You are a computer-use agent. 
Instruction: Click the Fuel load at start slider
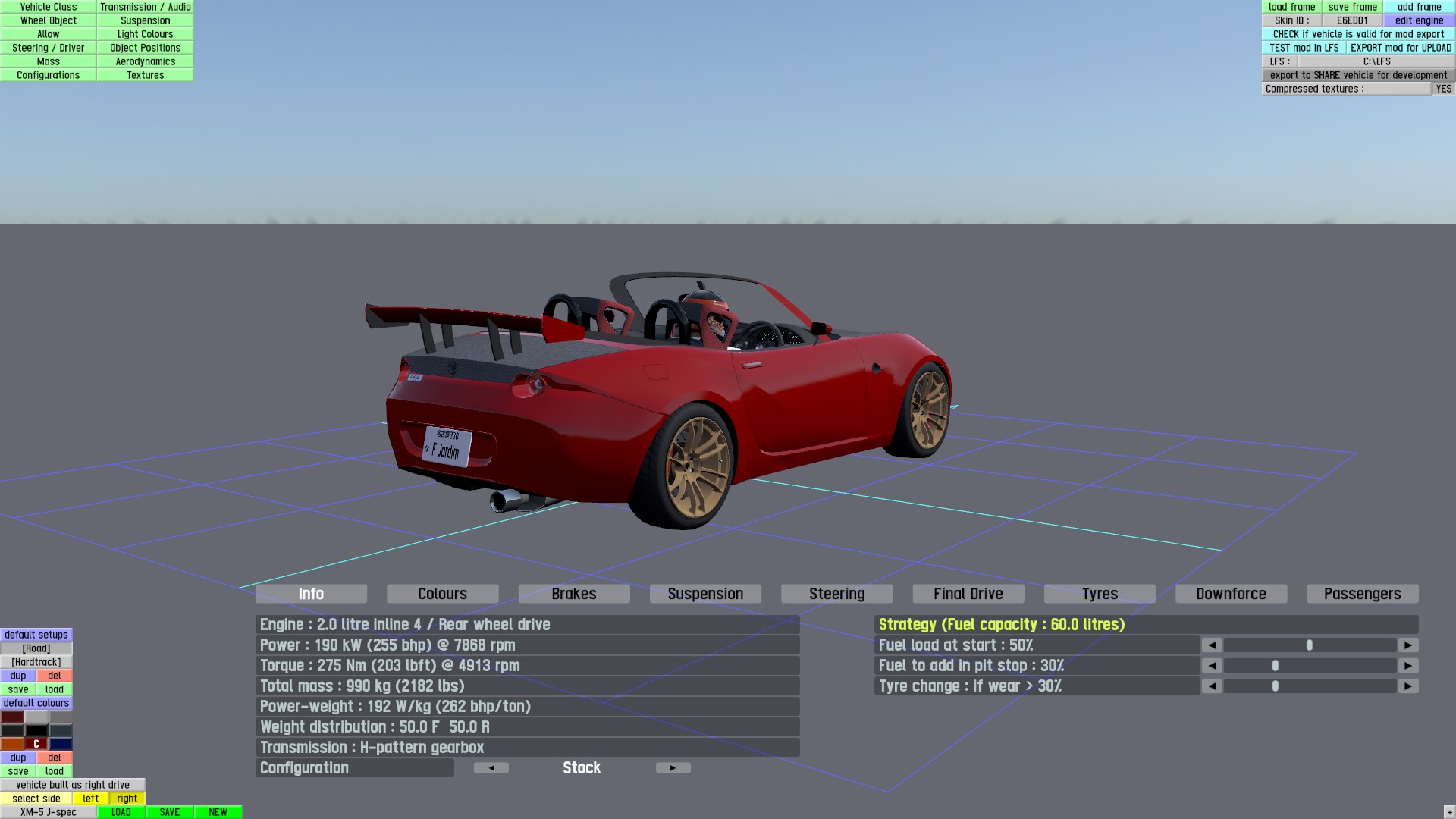coord(1310,645)
